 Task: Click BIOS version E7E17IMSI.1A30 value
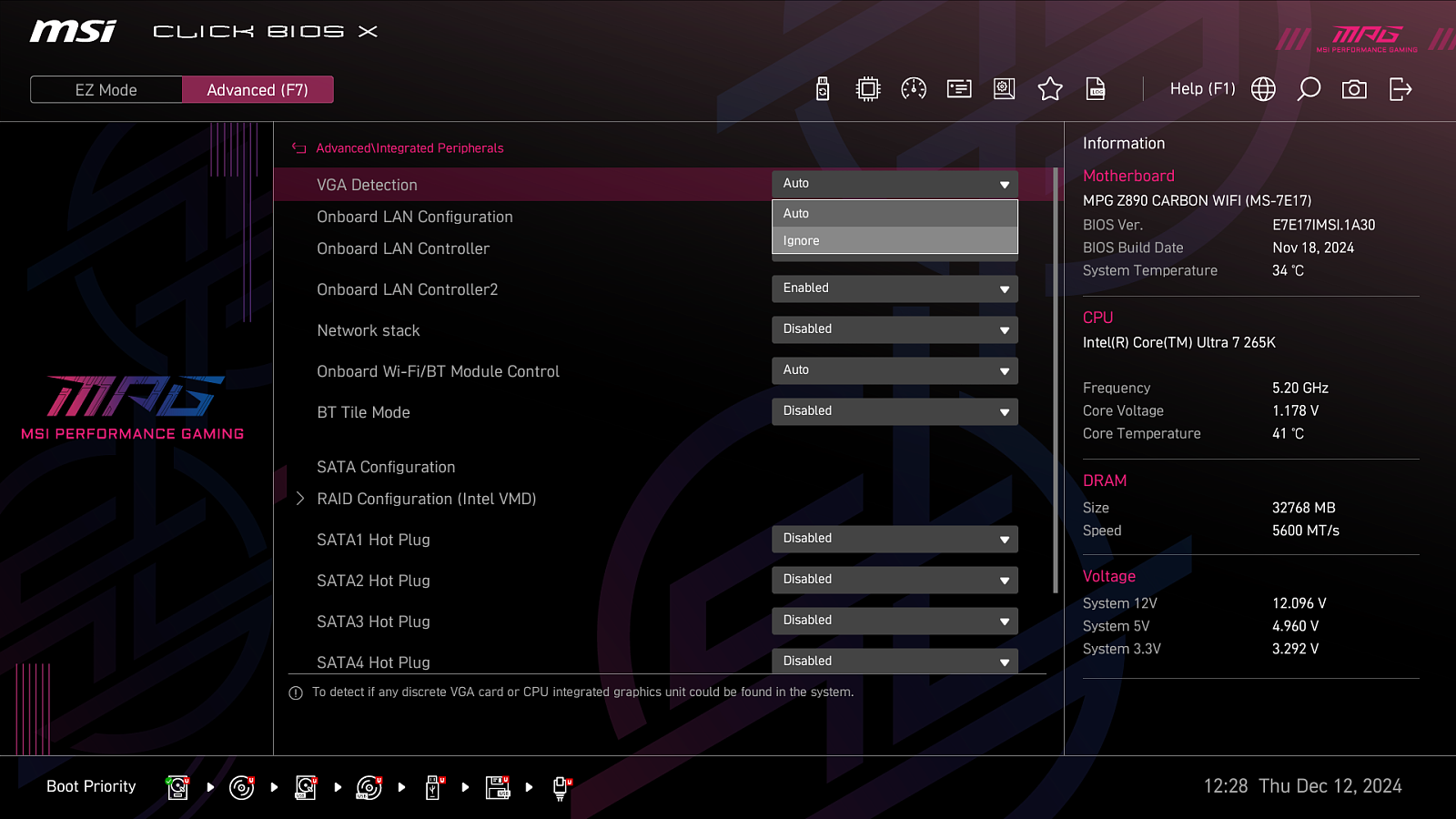[x=1323, y=225]
